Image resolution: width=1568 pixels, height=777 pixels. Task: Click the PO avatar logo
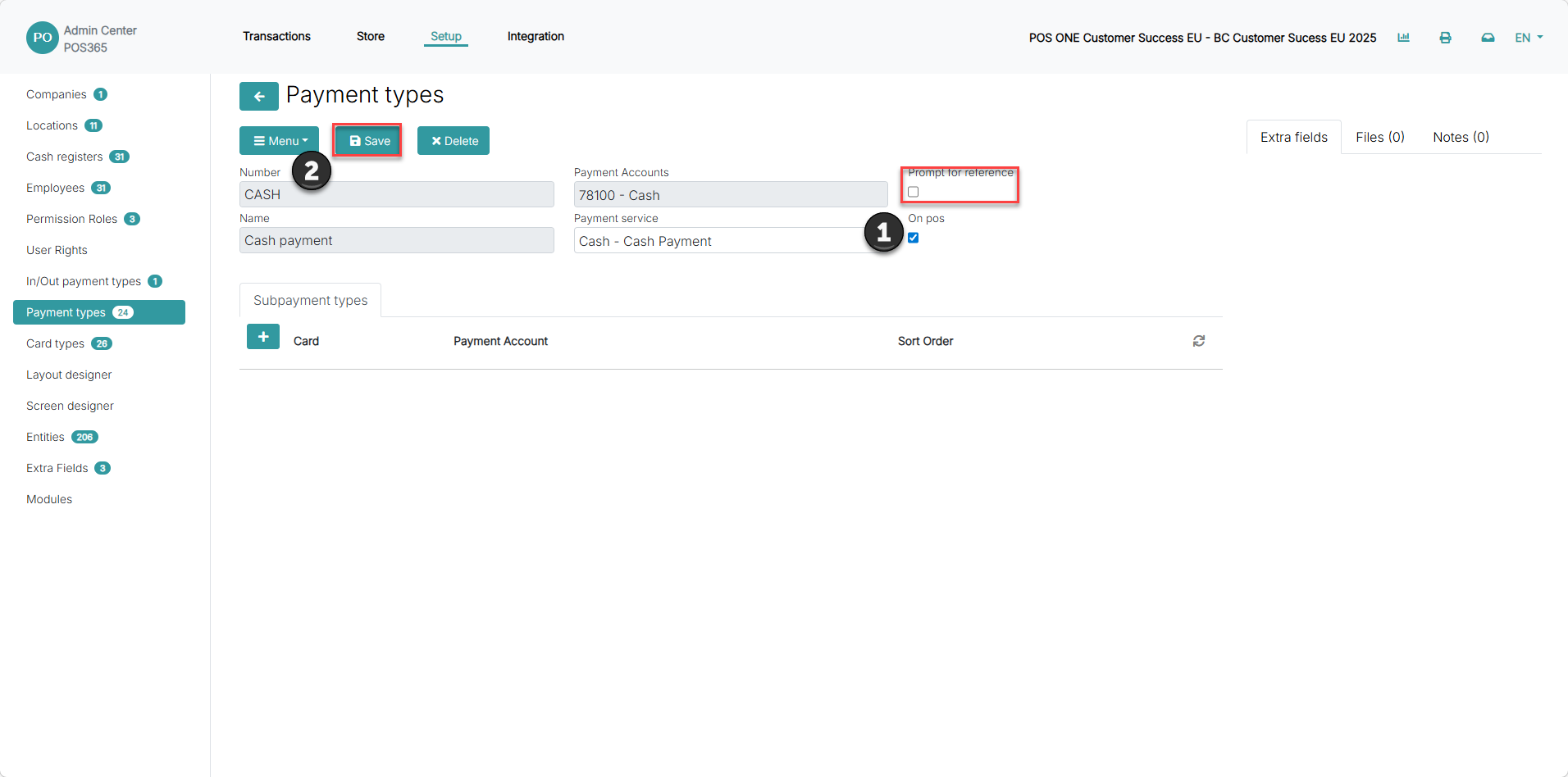(x=43, y=38)
